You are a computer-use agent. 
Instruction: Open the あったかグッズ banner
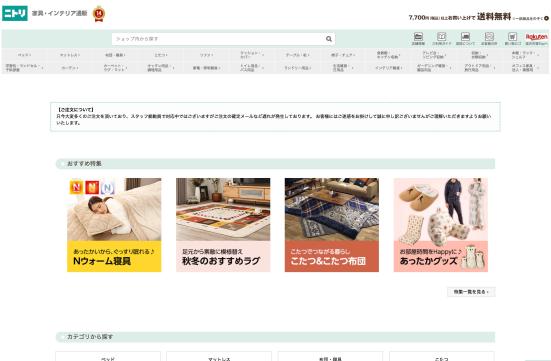pyautogui.click(x=441, y=225)
